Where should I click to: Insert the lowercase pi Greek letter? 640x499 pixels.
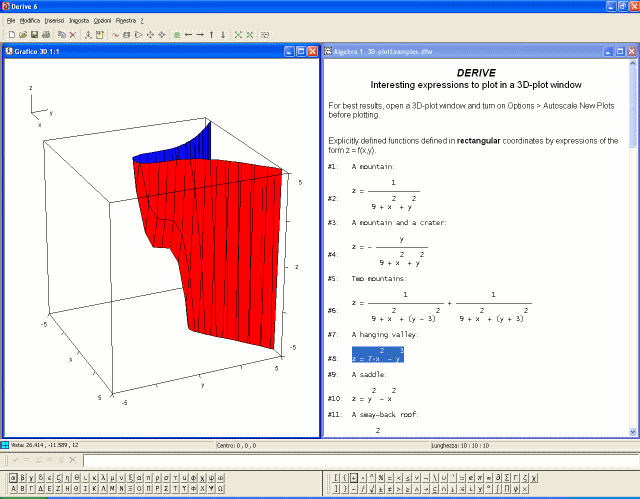coord(148,477)
